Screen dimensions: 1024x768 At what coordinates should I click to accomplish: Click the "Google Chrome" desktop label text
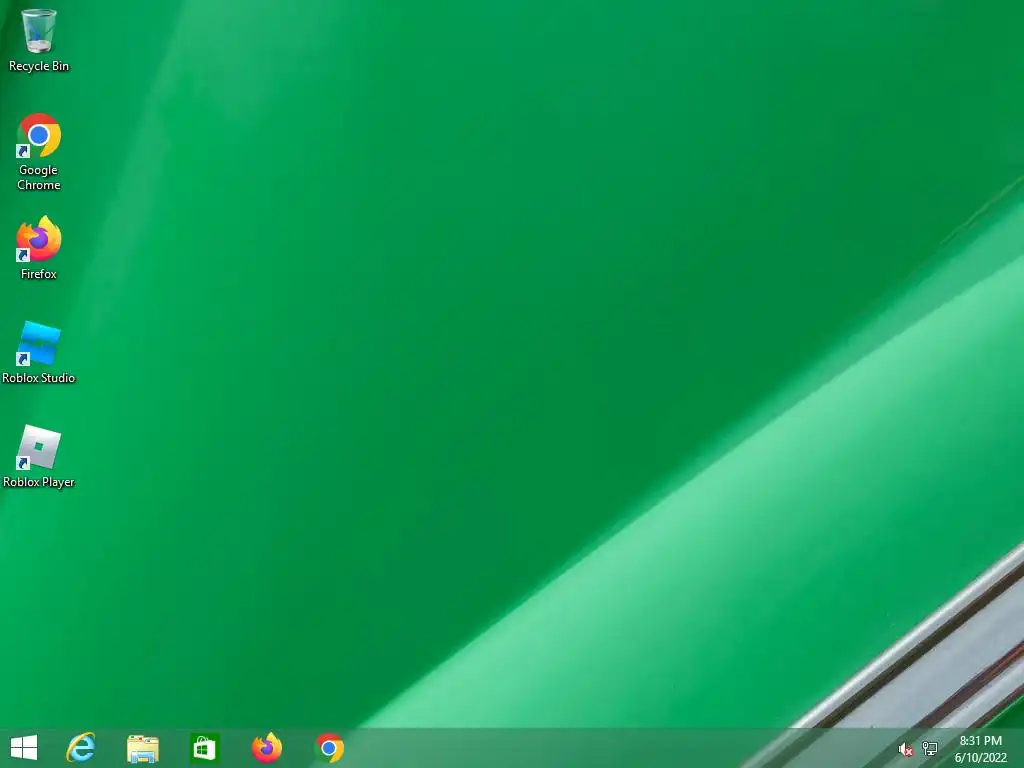[39, 178]
